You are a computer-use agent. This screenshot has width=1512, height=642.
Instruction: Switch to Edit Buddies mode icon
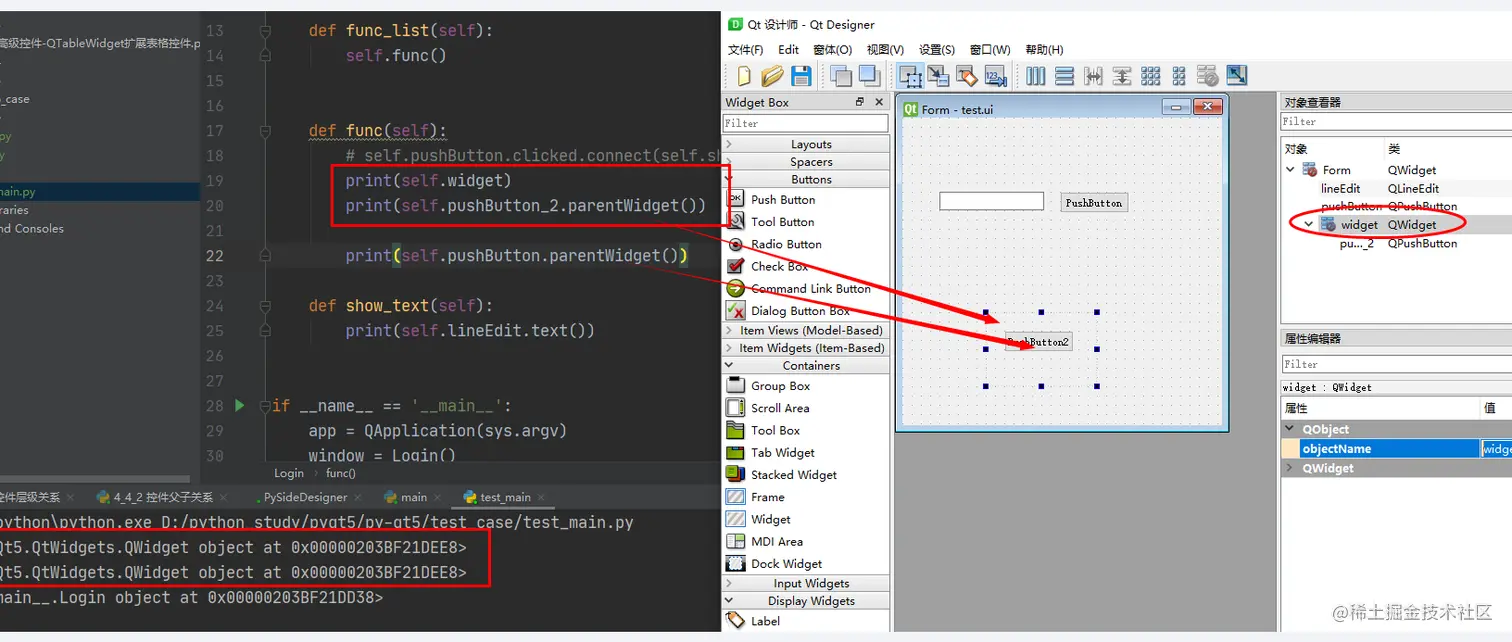pos(966,76)
